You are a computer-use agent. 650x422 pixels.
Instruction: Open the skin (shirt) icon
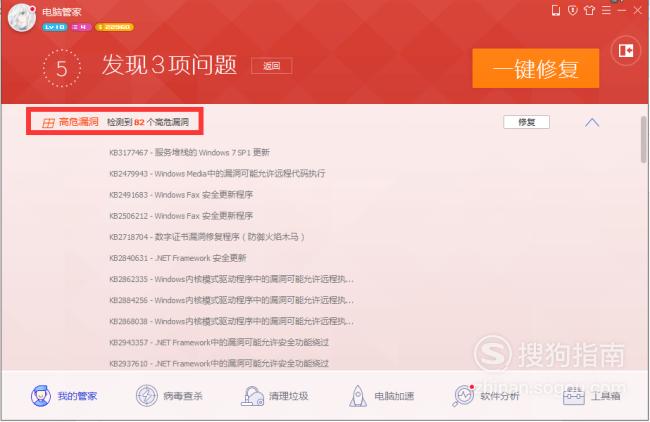(589, 10)
